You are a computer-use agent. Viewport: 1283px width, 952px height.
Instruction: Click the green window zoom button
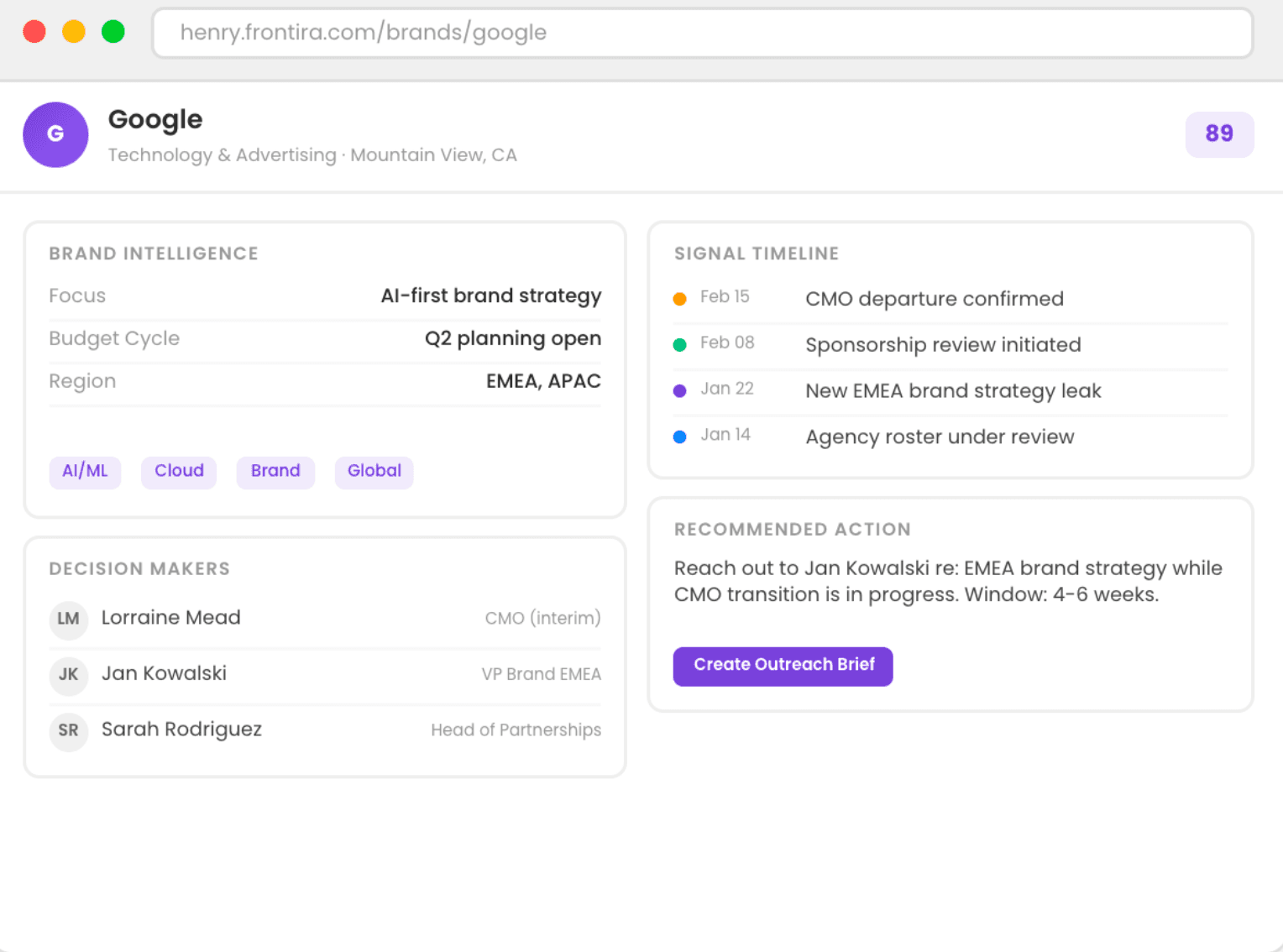click(113, 32)
